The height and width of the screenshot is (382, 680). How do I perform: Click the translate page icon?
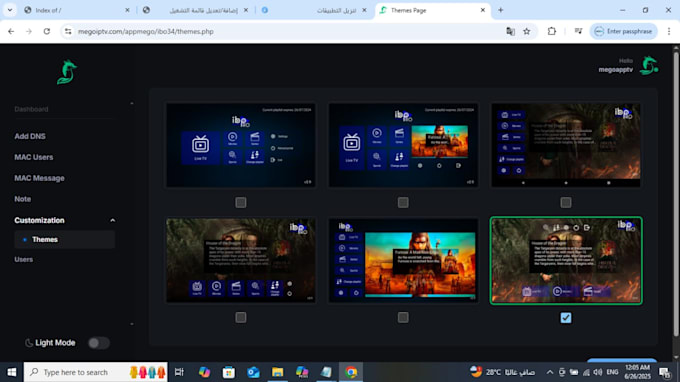coord(510,31)
